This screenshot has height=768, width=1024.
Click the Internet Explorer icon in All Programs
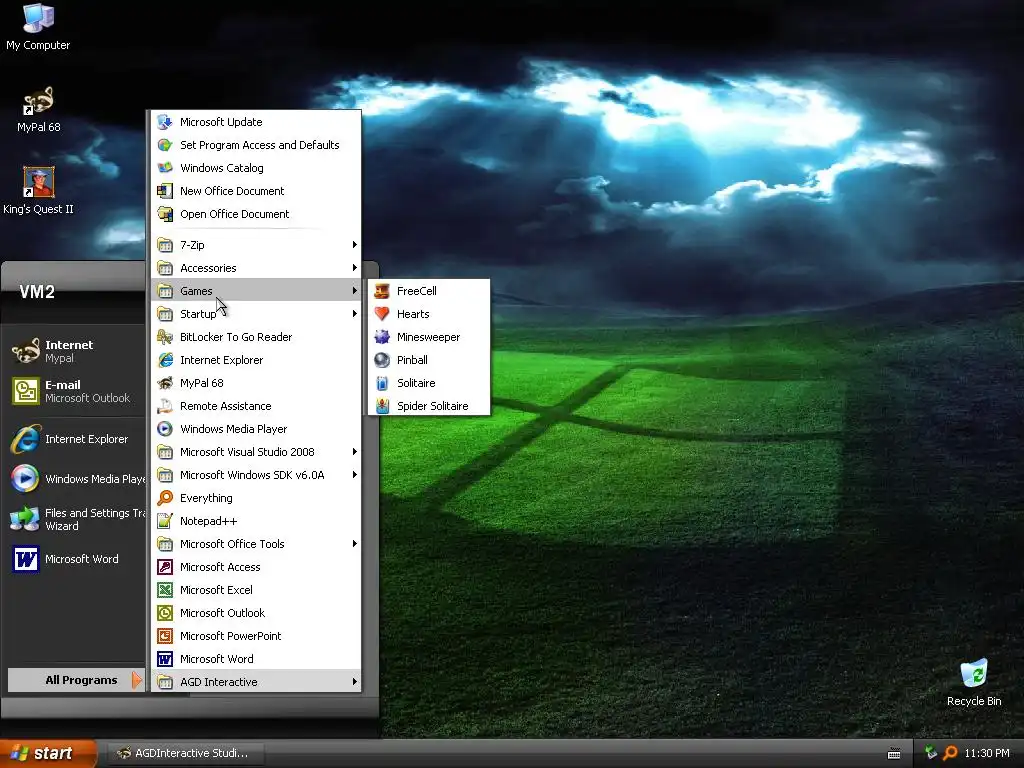(165, 360)
